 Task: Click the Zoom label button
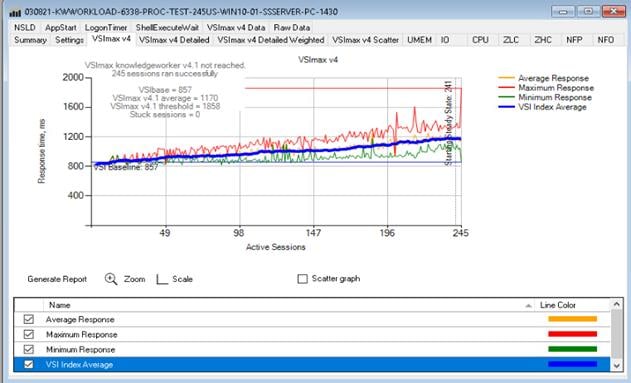(x=134, y=279)
